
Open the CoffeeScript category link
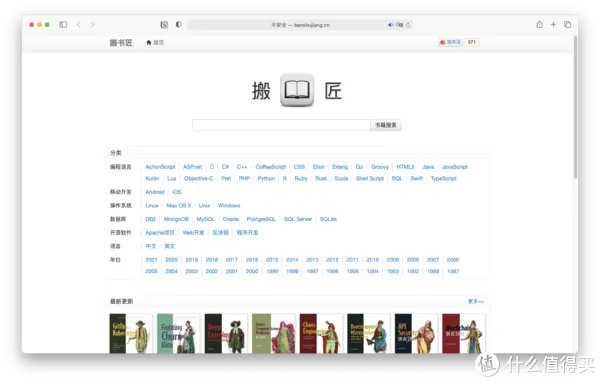click(x=271, y=167)
